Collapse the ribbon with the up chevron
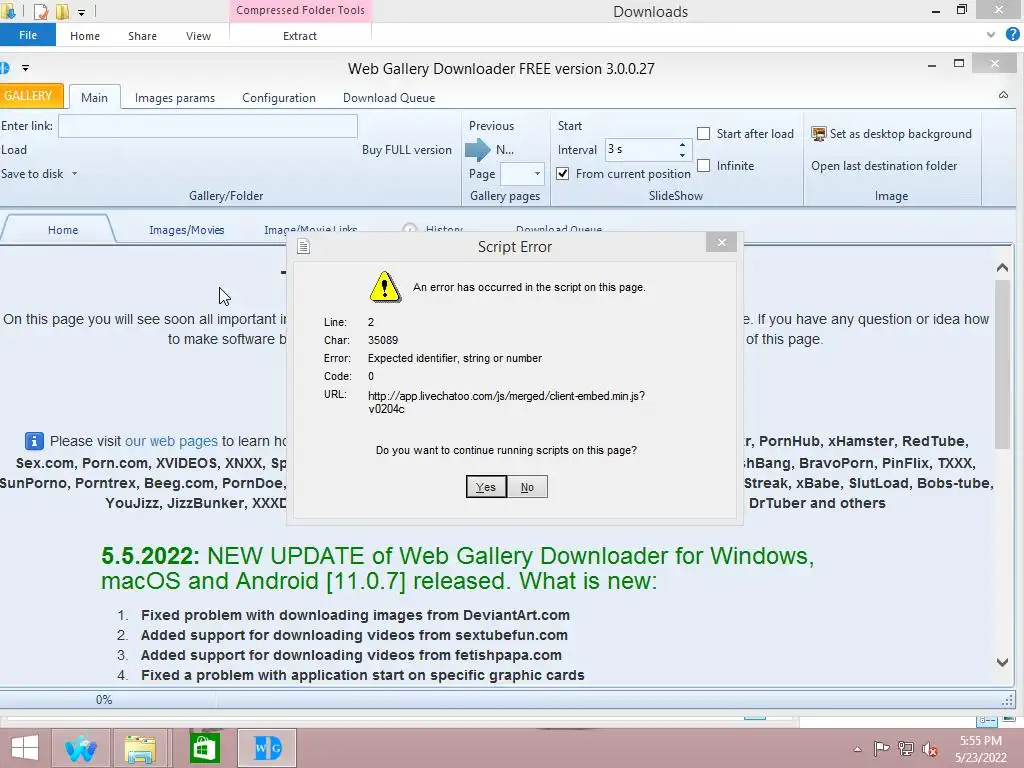Image resolution: width=1024 pixels, height=768 pixels. coord(1003,95)
